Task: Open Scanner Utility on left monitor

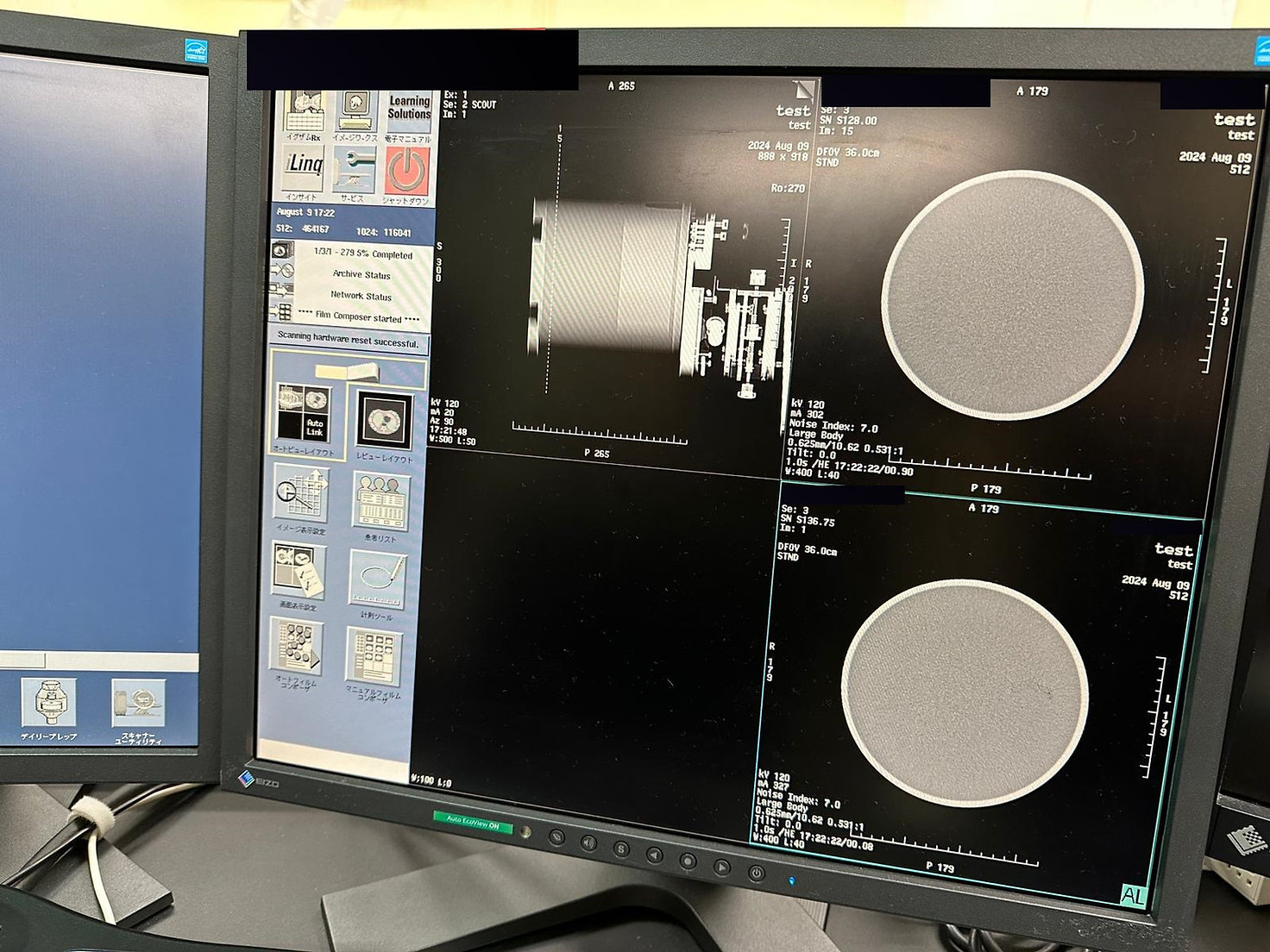Action: point(137,705)
